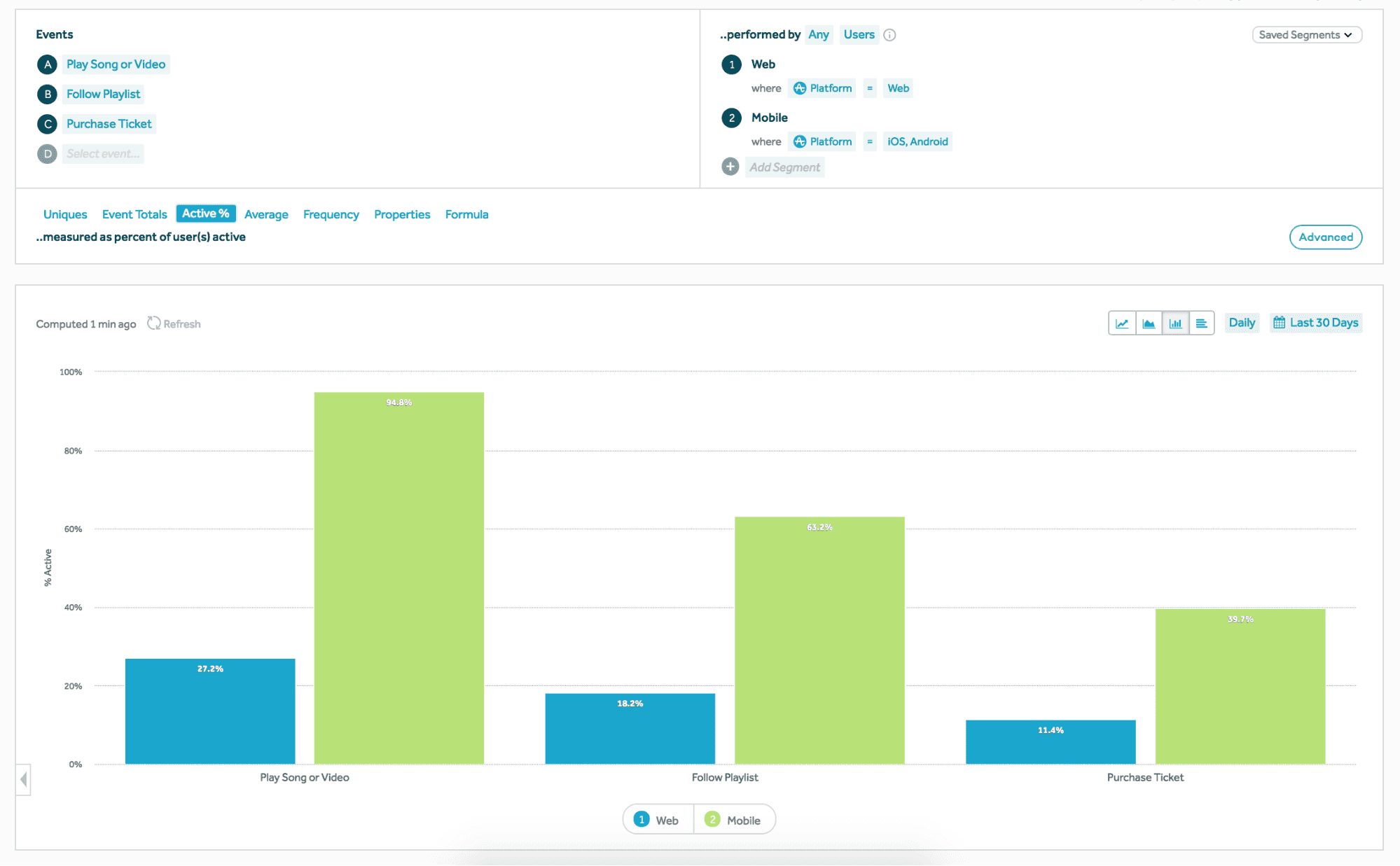This screenshot has width=1400, height=866.
Task: Open the Saved Segments dropdown
Action: tap(1306, 34)
